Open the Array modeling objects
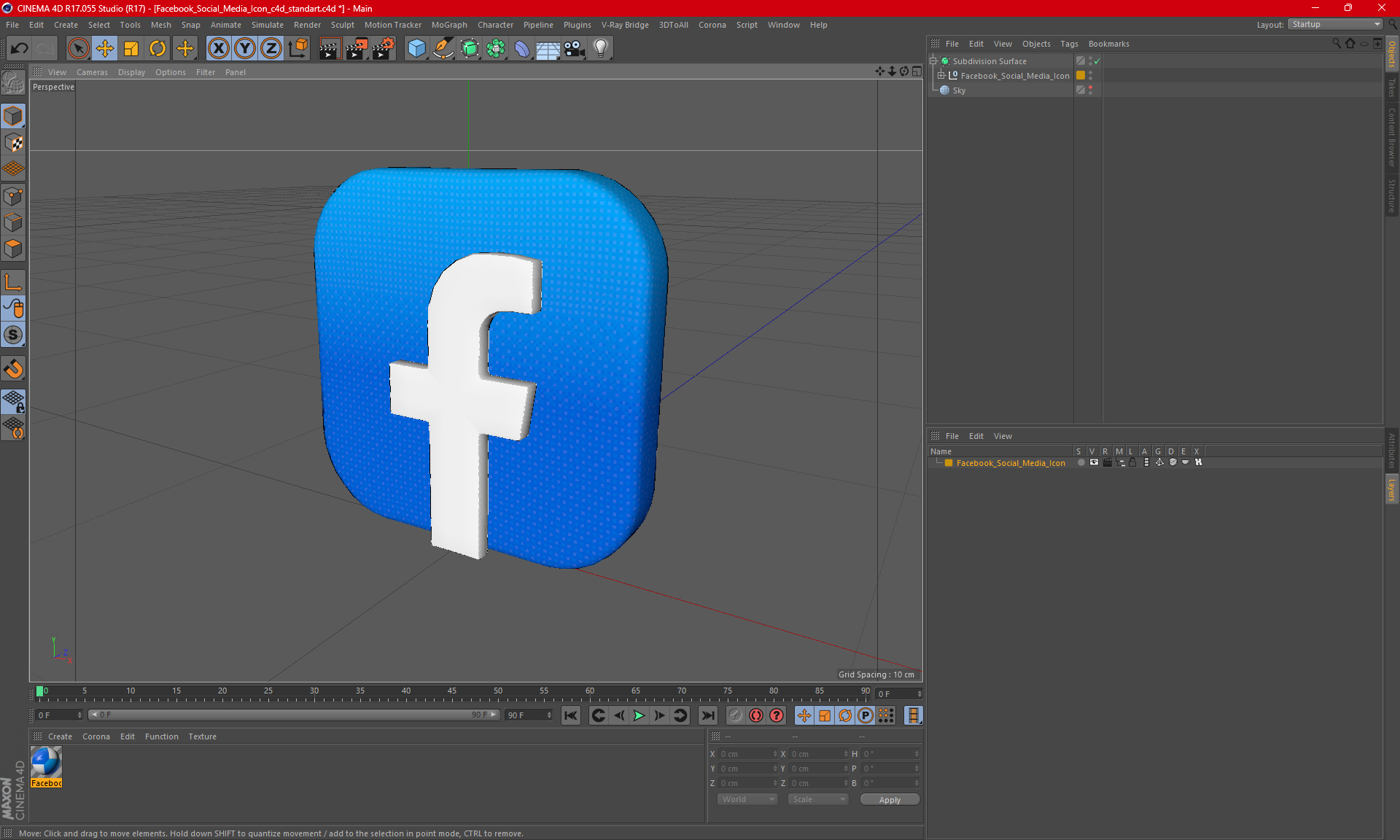The image size is (1400, 840). coord(496,48)
